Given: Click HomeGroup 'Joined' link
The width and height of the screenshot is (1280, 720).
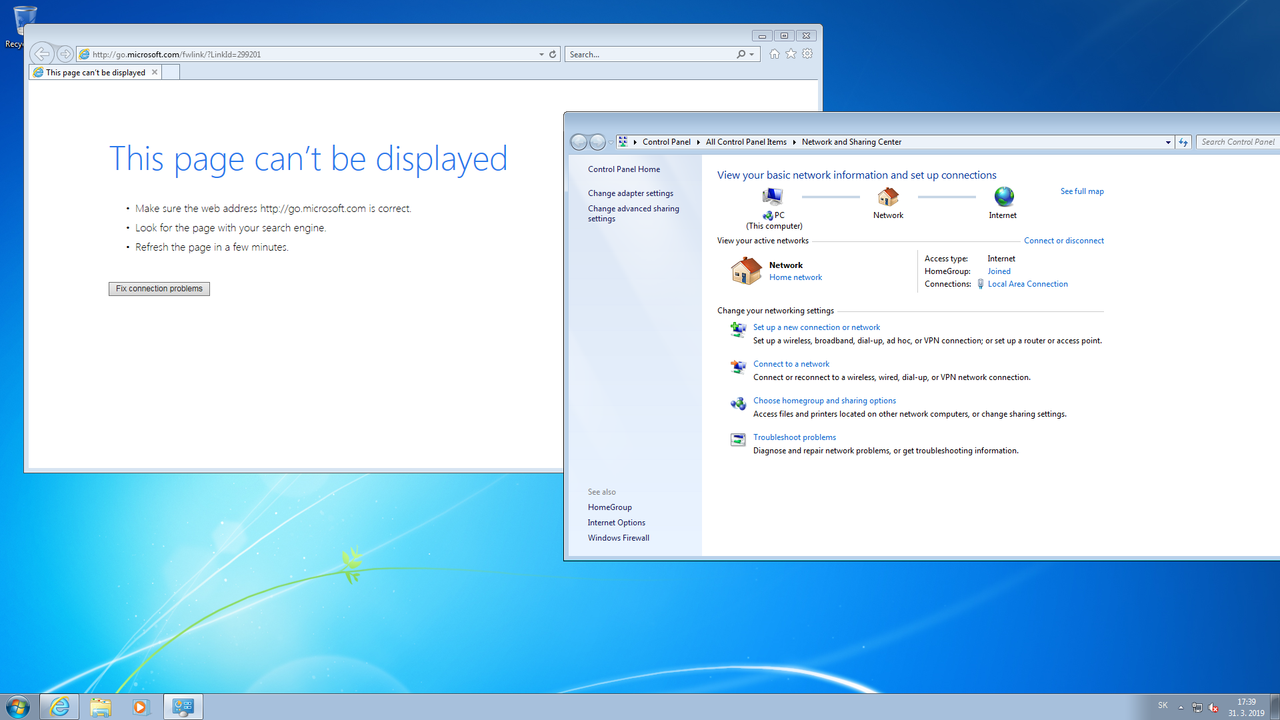Looking at the screenshot, I should [x=999, y=271].
